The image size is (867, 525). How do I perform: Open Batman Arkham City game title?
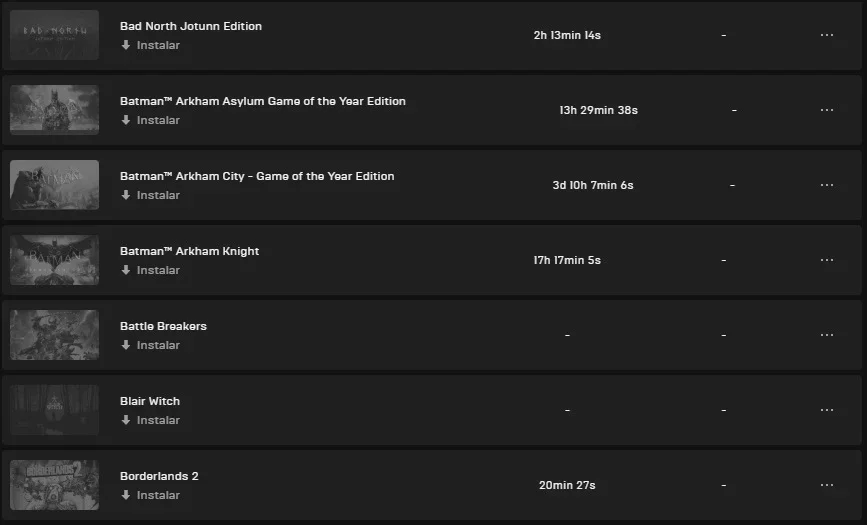point(257,176)
